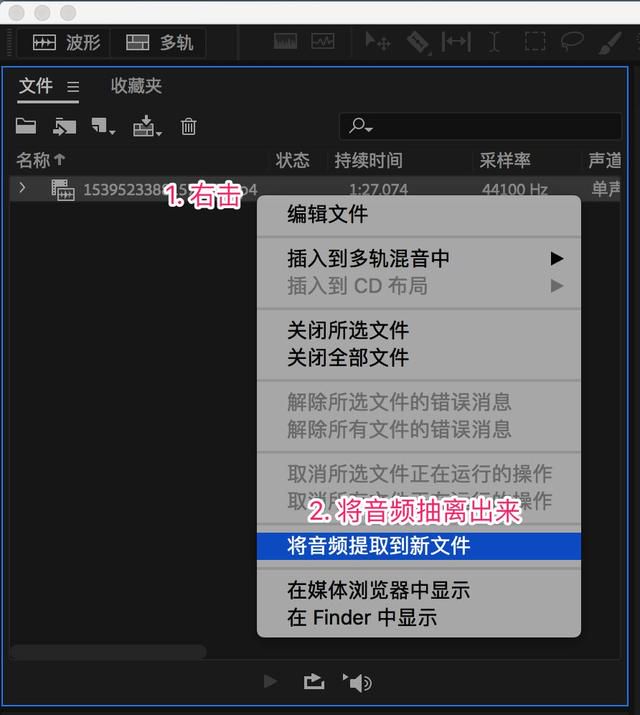Open the 收藏夹 tab
The width and height of the screenshot is (640, 715).
pyautogui.click(x=136, y=86)
